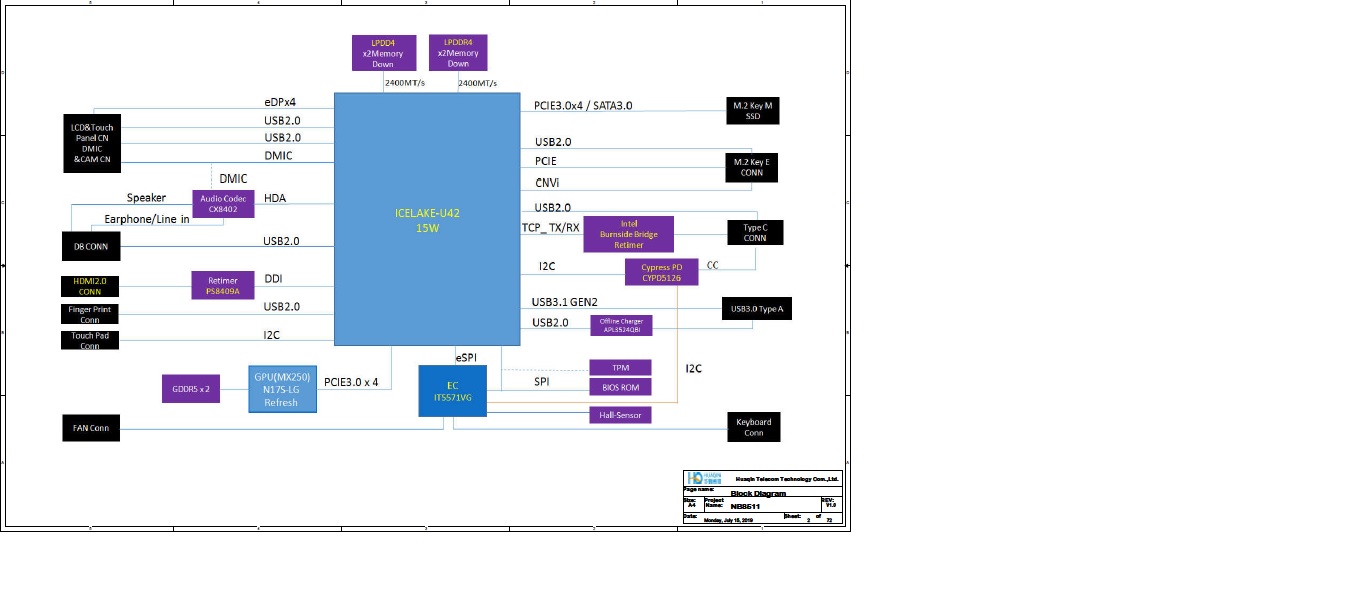Click the HDMI2.0 CONN block
Screen dimensions: 1360x601
coord(90,286)
